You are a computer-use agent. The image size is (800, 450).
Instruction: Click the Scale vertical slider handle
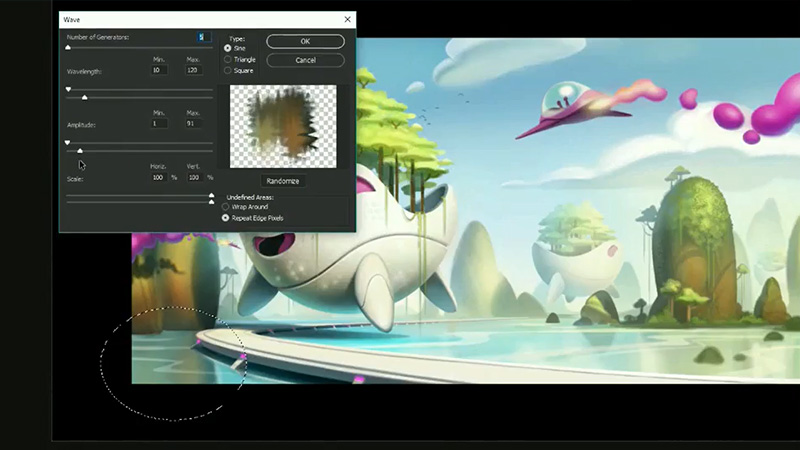[211, 202]
